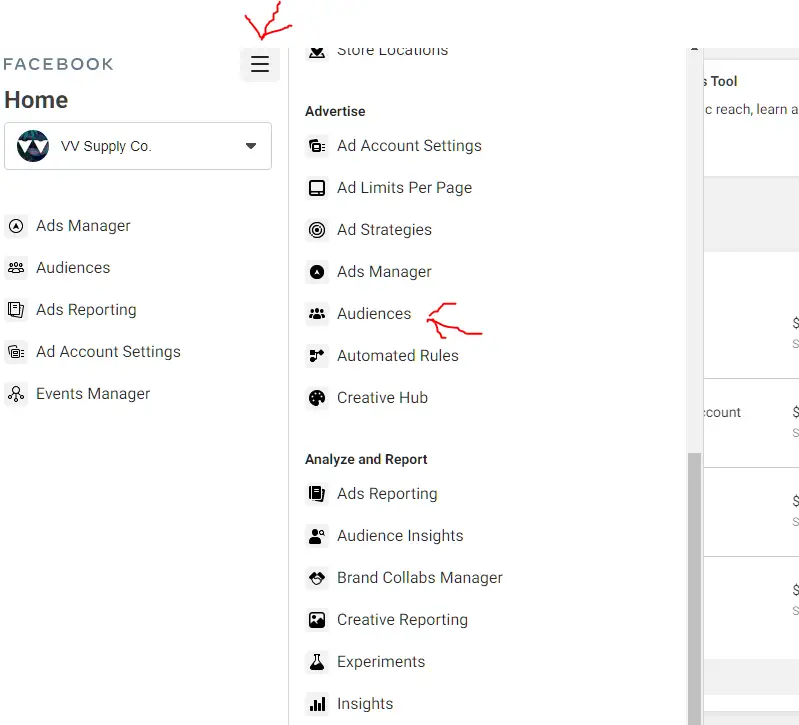Open the hamburger menu next to Facebook
The width and height of the screenshot is (799, 725).
tap(260, 64)
